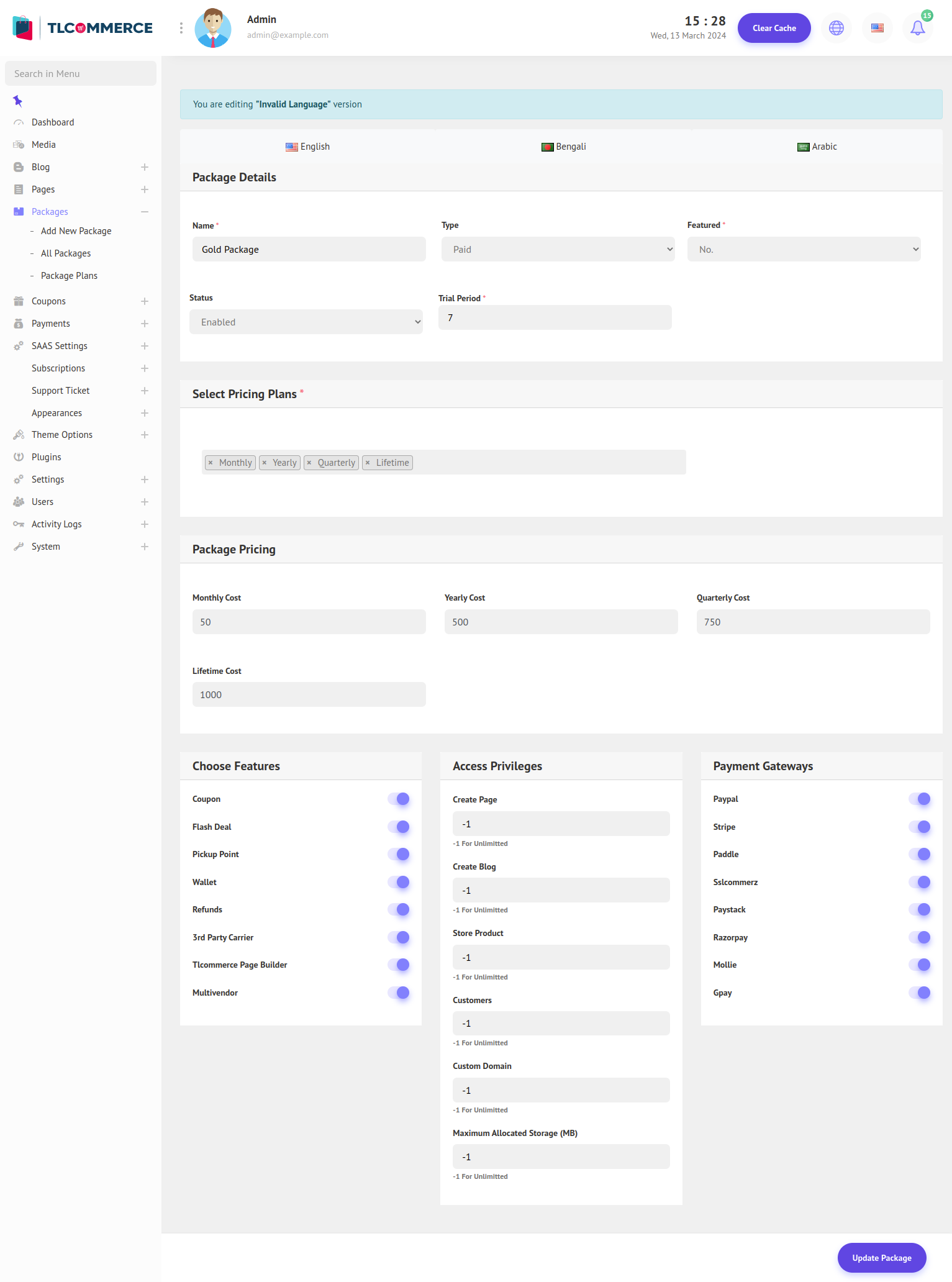The height and width of the screenshot is (1282, 952).
Task: Open the notifications bell icon
Action: coord(917,28)
